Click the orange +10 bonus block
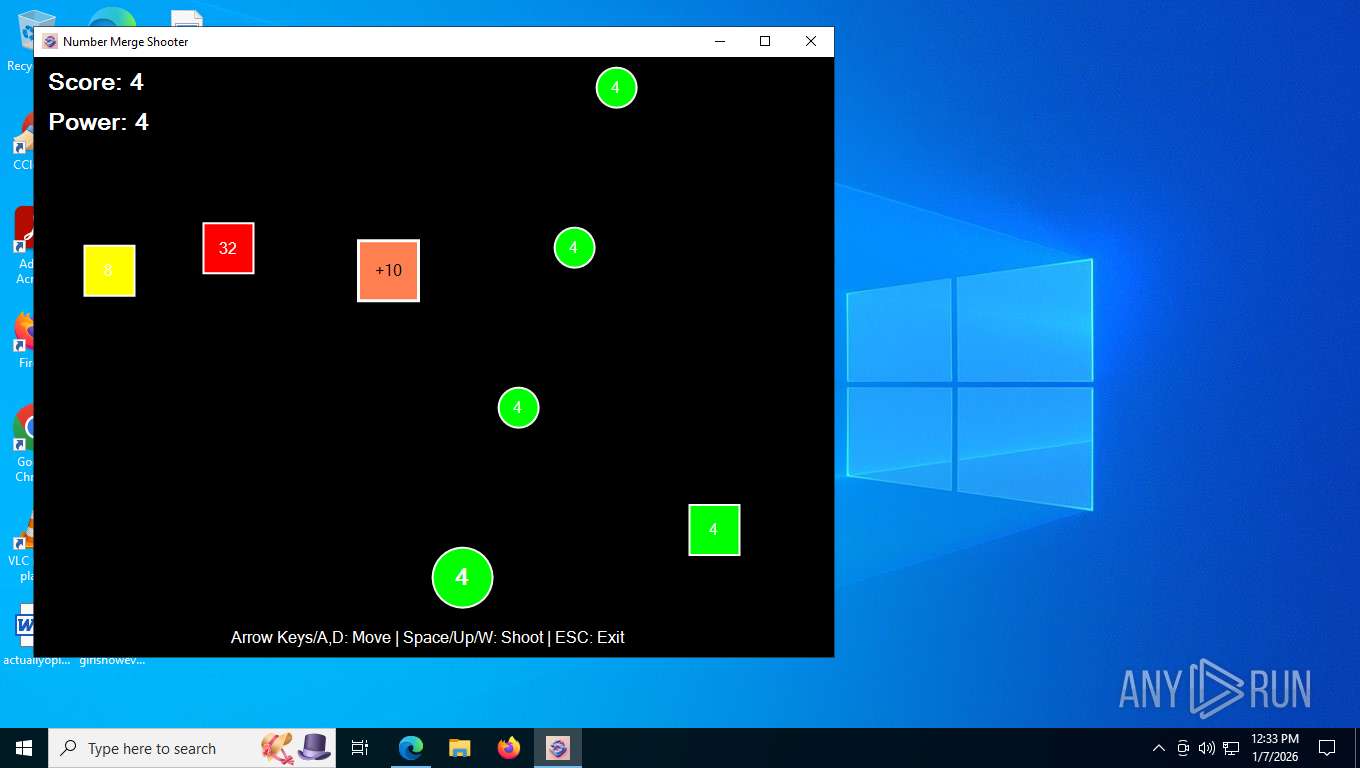Screen dimensions: 1360x768 tap(388, 270)
